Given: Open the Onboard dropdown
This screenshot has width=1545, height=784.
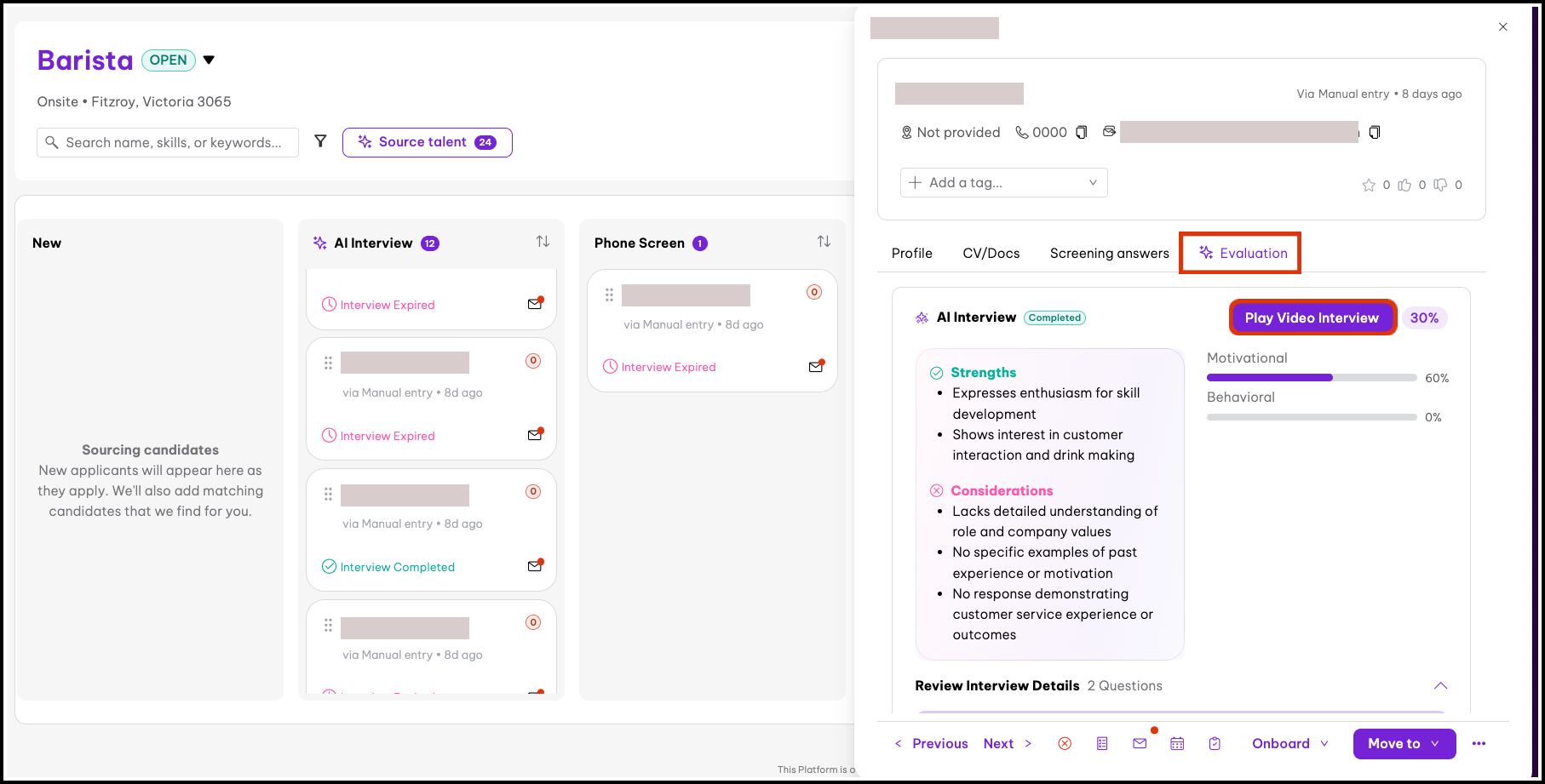Looking at the screenshot, I should pyautogui.click(x=1289, y=743).
